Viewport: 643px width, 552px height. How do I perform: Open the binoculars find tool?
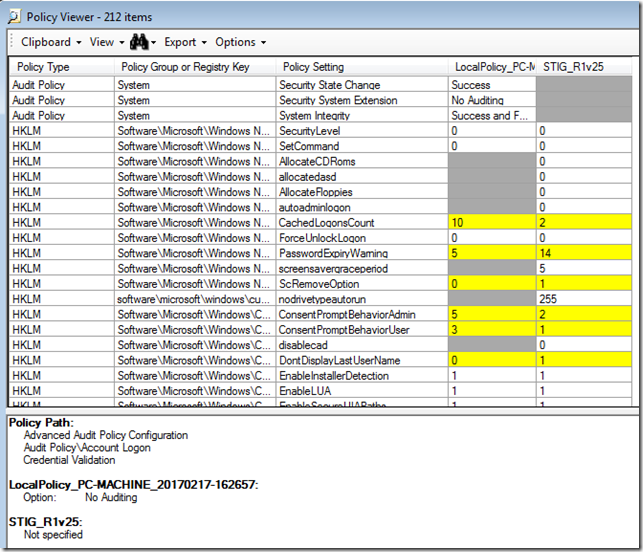click(139, 42)
